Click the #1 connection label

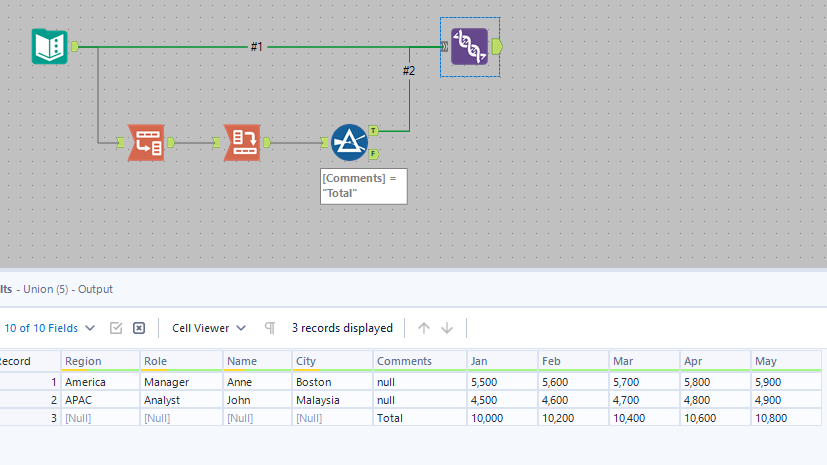pos(256,47)
